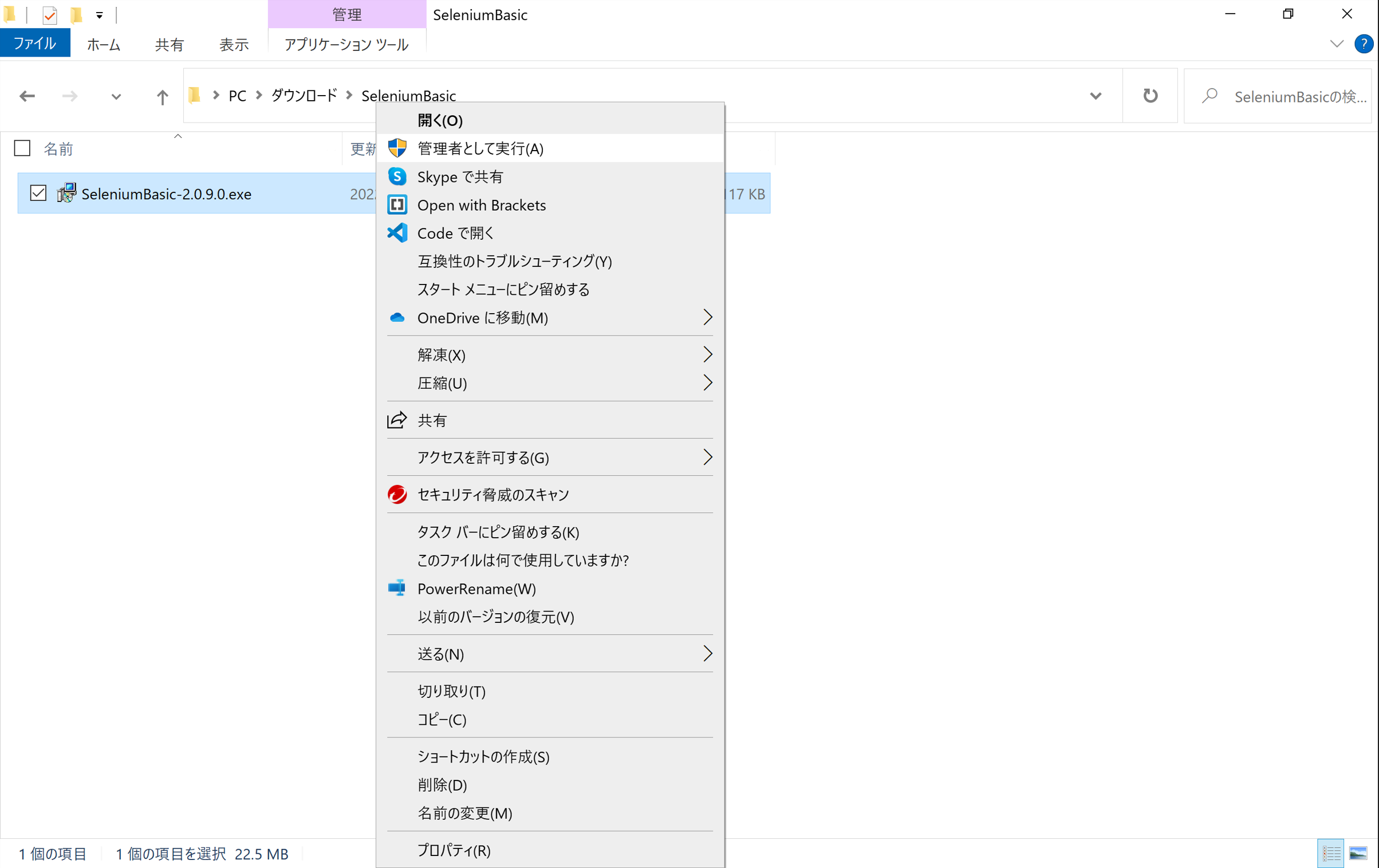This screenshot has height=868, width=1379.
Task: Click the admin shield icon in the context menu
Action: click(397, 148)
